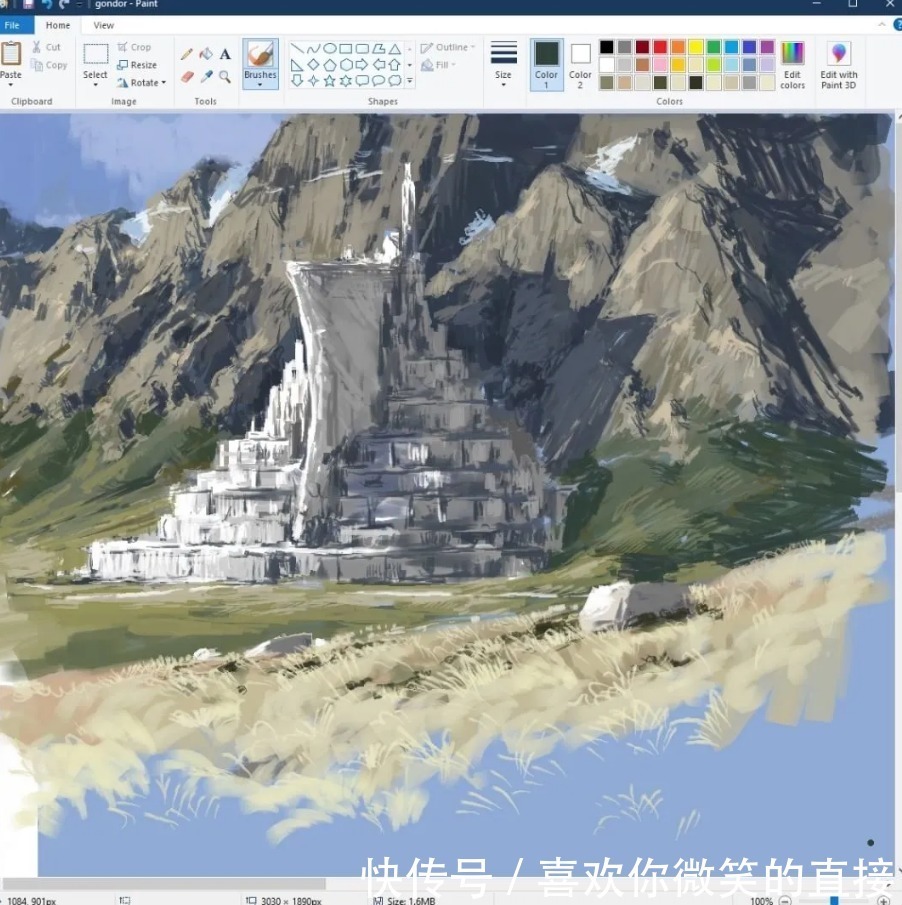Select the Brushes tool
The height and width of the screenshot is (905, 902).
260,60
